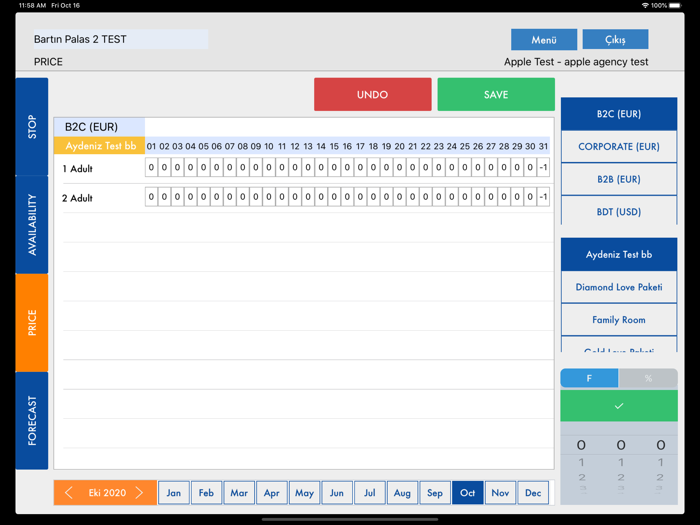
Task: Choose the BDT (USD) rate channel
Action: click(619, 211)
